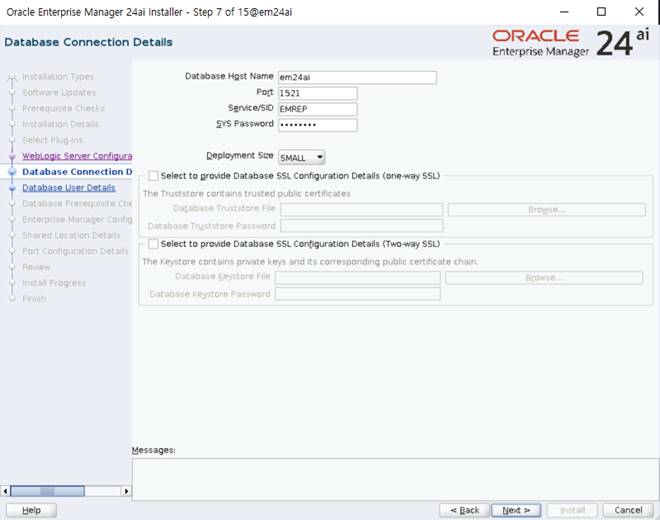Click the 'Installation Types' step text

pyautogui.click(x=58, y=77)
